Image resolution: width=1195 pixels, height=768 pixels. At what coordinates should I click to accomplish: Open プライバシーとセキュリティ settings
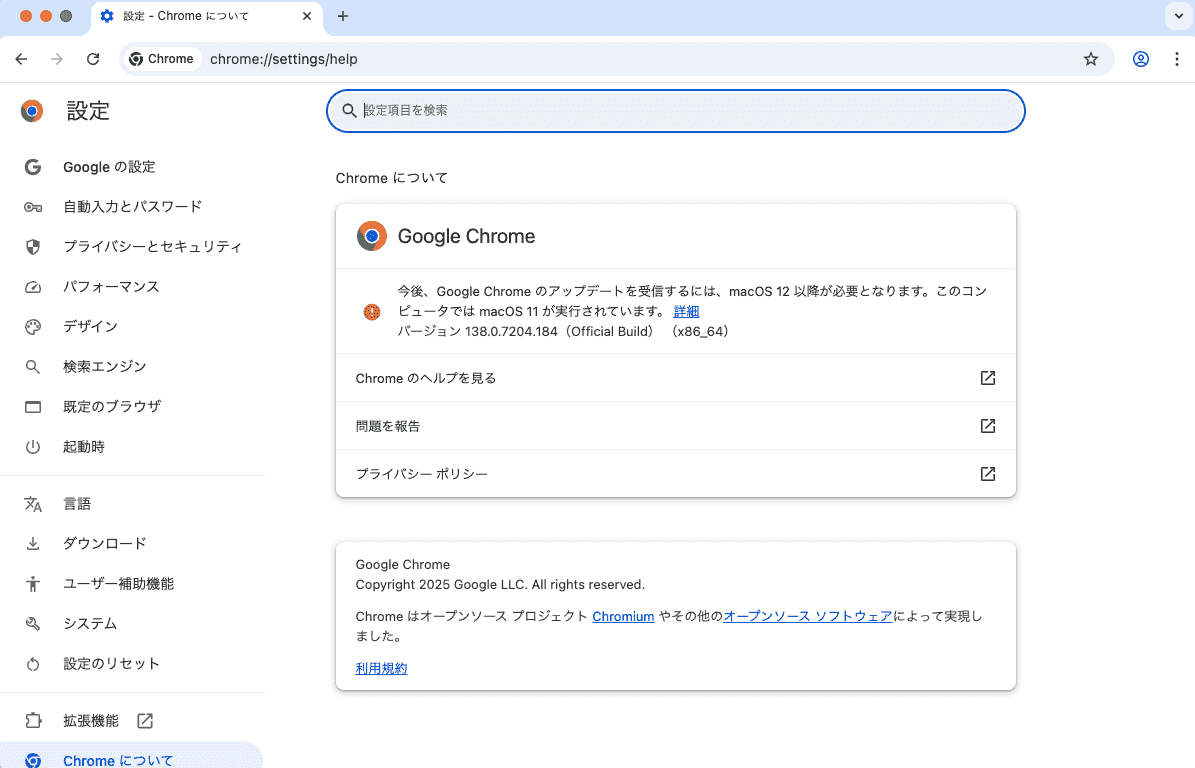(x=152, y=246)
